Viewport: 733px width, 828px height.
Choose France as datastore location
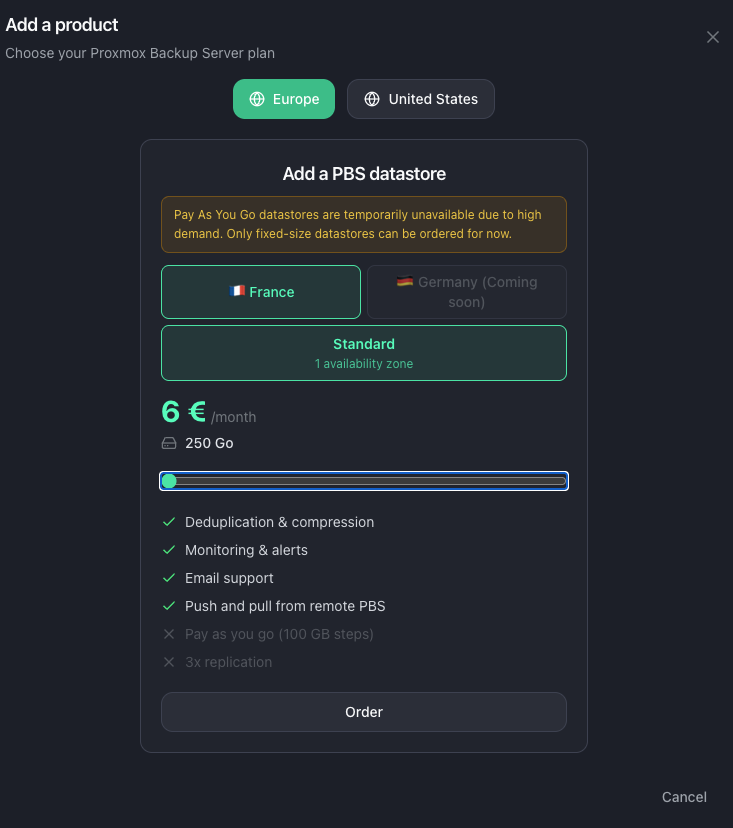261,292
